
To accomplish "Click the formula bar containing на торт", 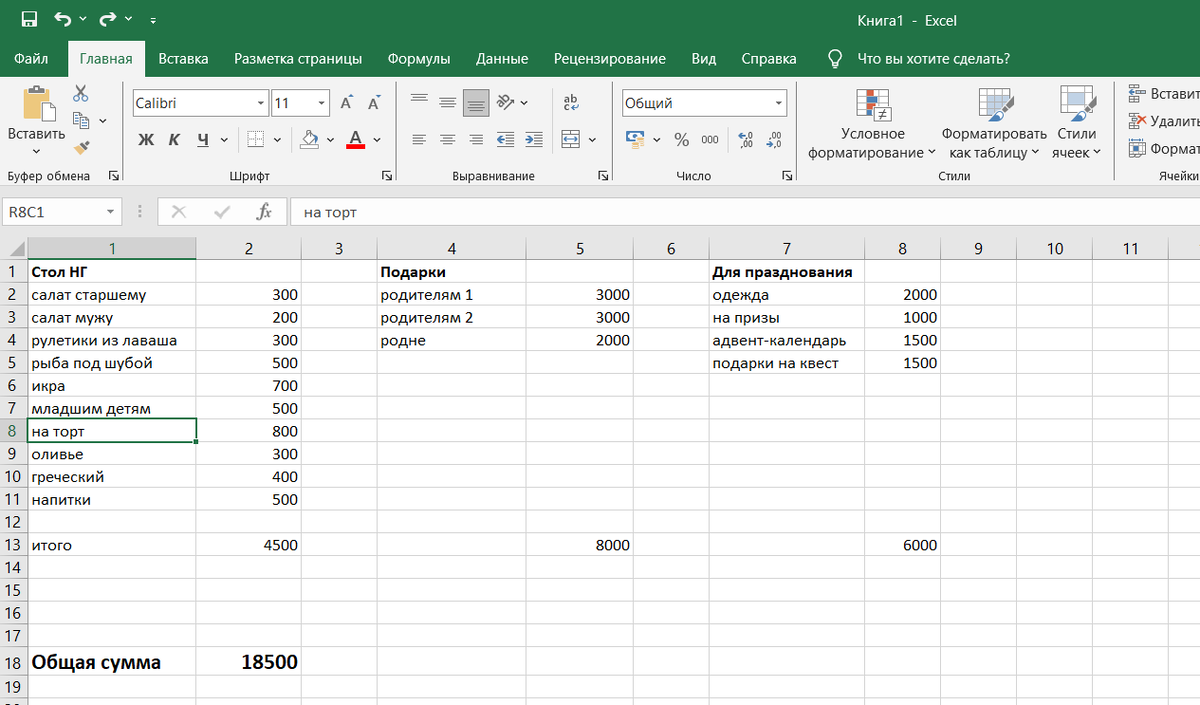I will [x=744, y=212].
